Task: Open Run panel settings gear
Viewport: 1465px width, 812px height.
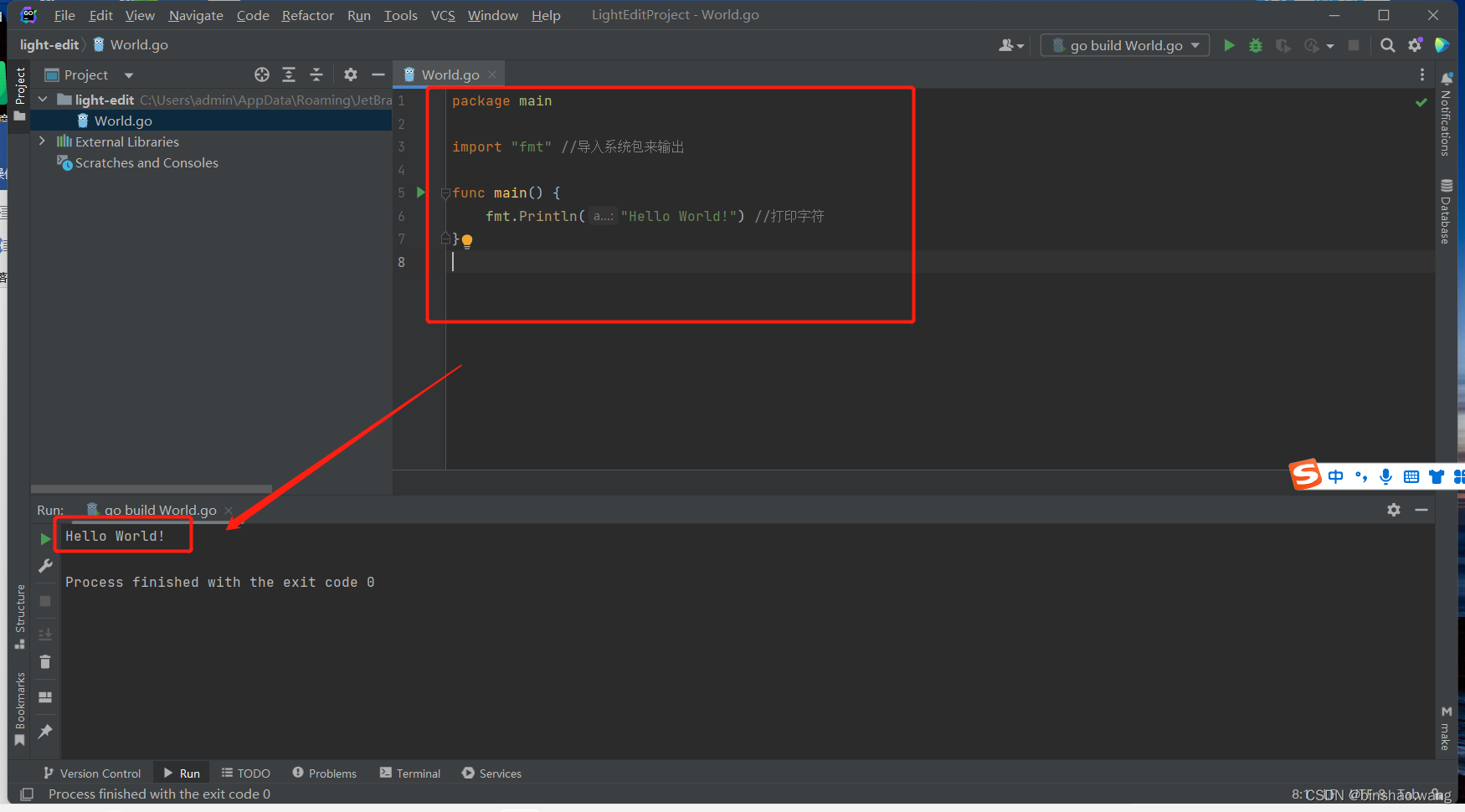Action: point(1394,510)
